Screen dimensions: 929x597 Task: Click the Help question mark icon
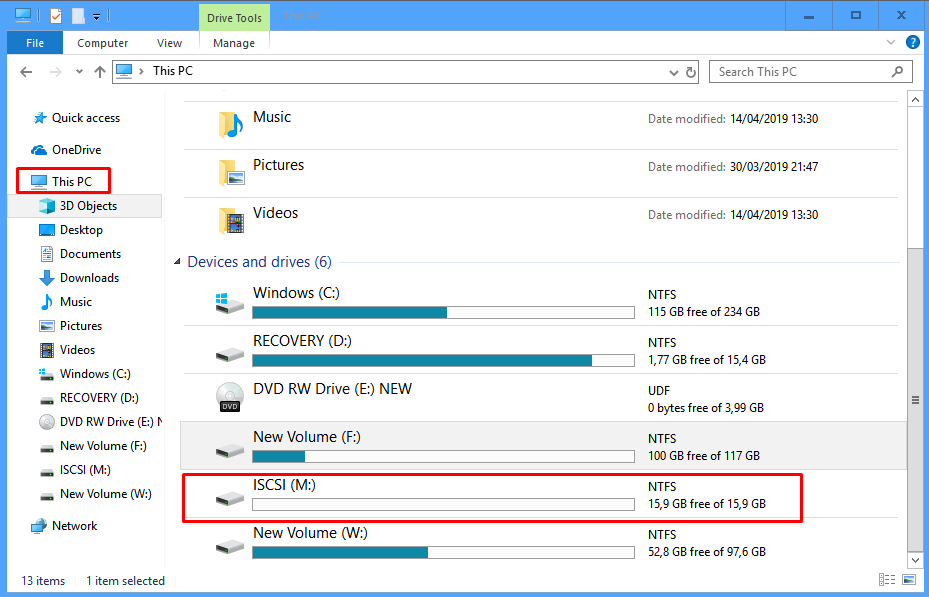[912, 43]
